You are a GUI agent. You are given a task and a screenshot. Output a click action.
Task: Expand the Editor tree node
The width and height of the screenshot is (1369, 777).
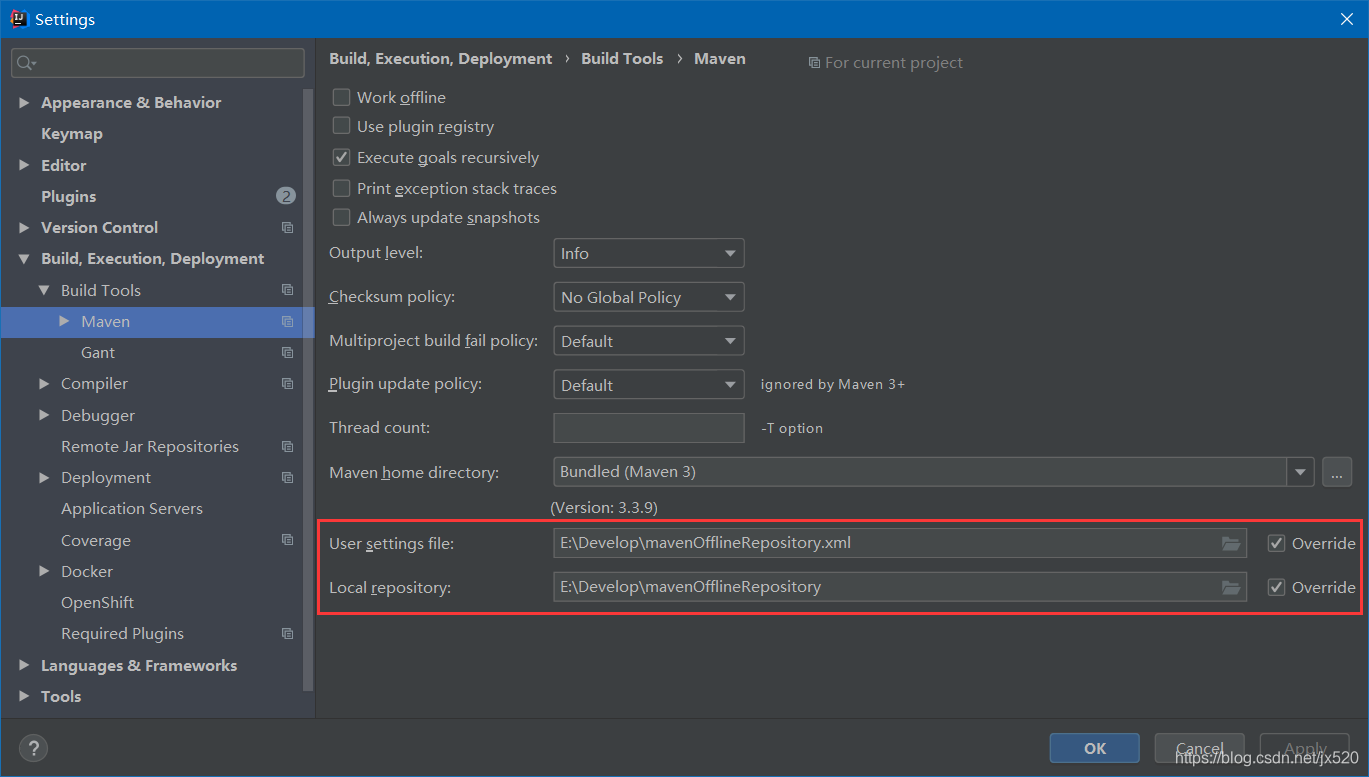pos(24,166)
